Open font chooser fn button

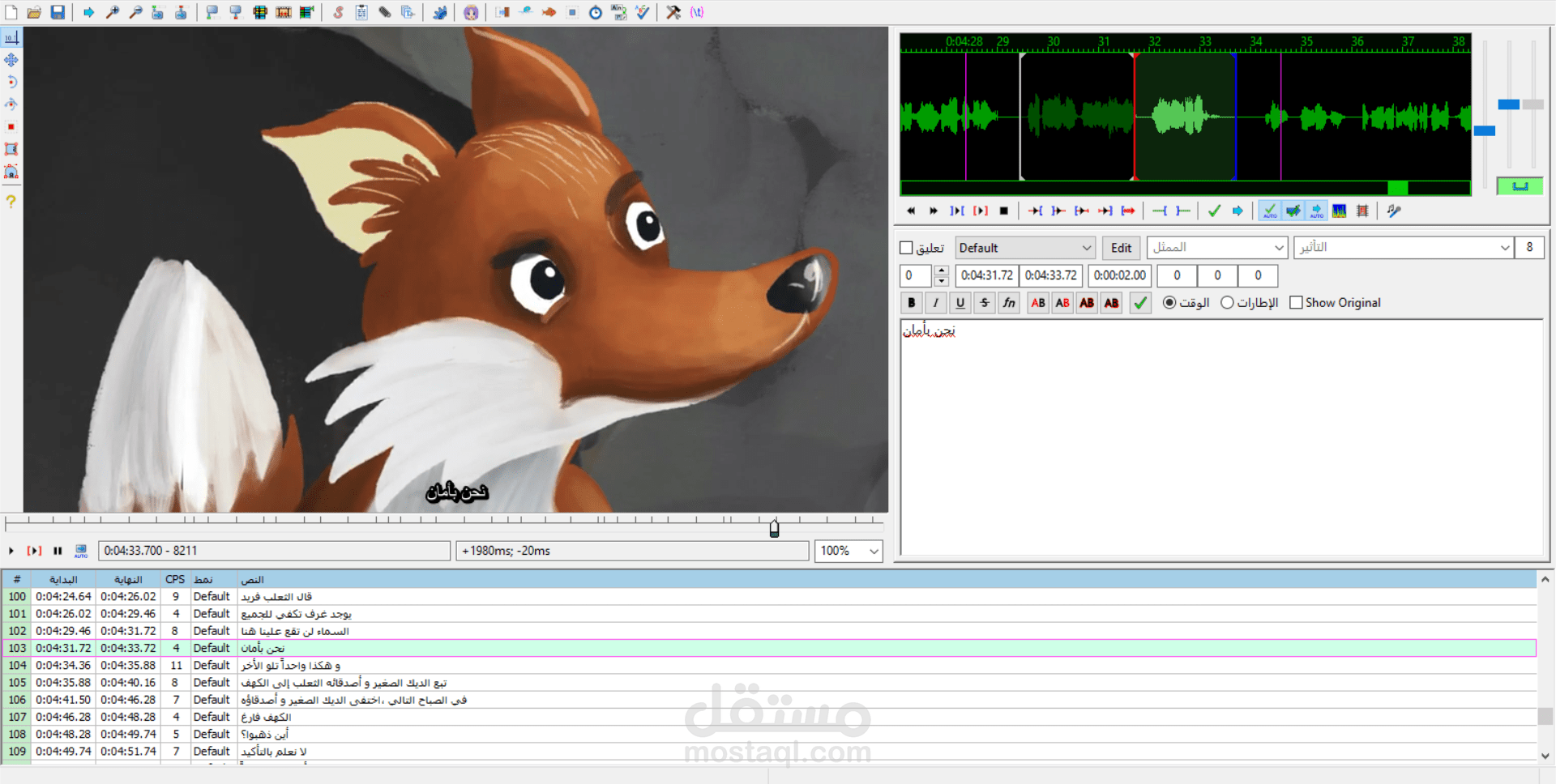pos(1009,302)
